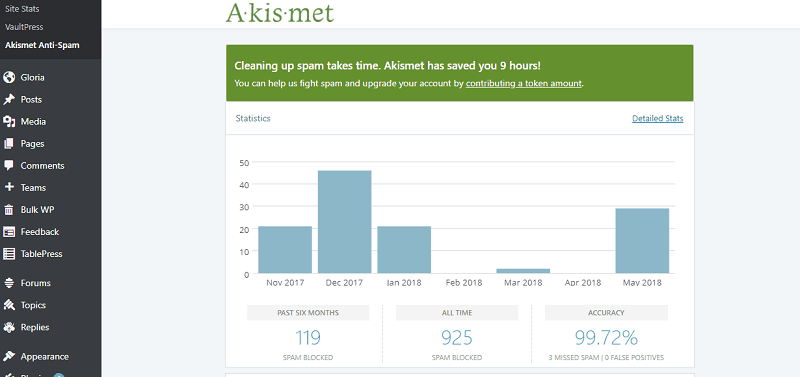Click the Forums icon in sidebar

tap(9, 283)
